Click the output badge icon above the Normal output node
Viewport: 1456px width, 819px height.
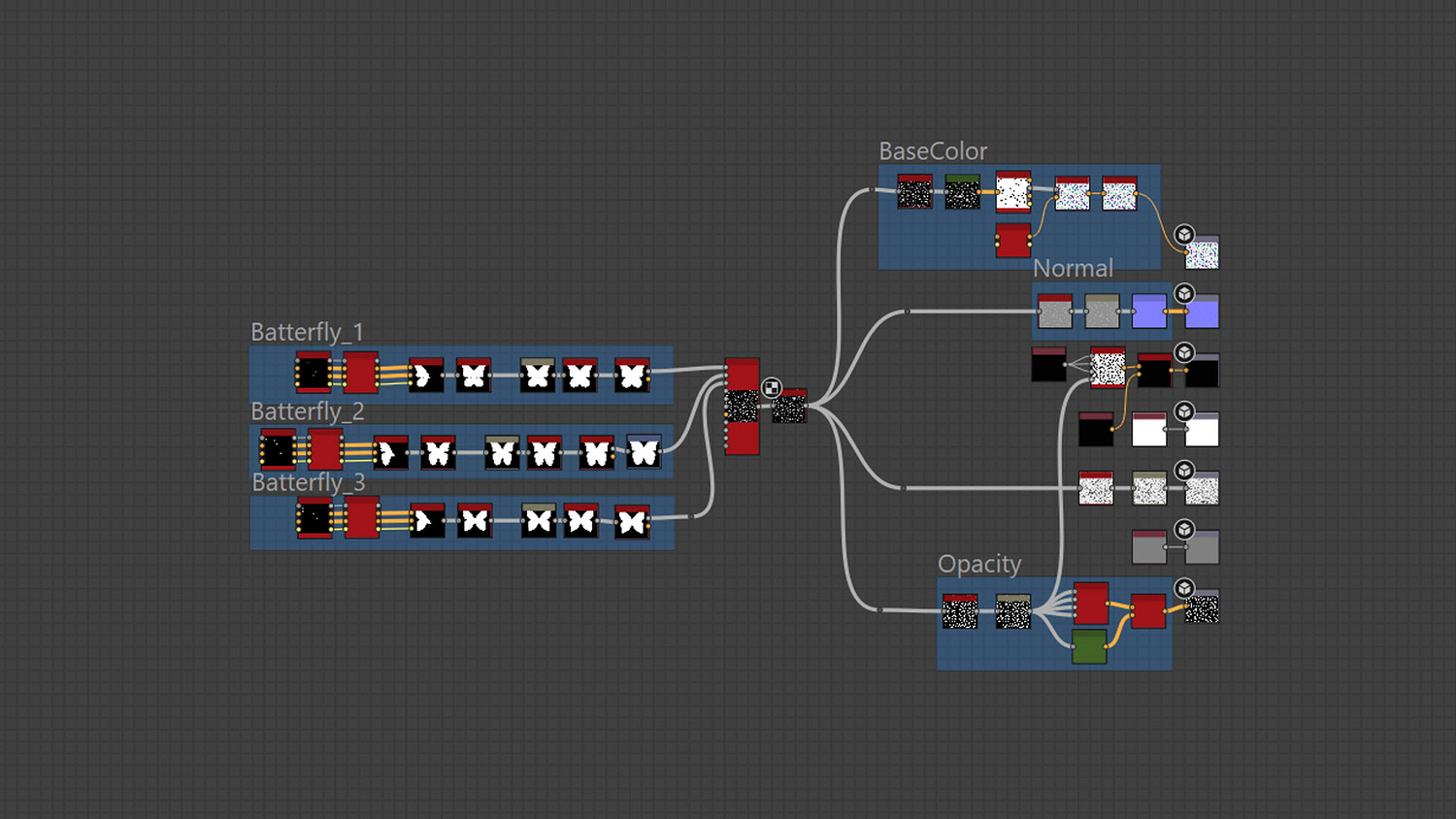click(1184, 294)
